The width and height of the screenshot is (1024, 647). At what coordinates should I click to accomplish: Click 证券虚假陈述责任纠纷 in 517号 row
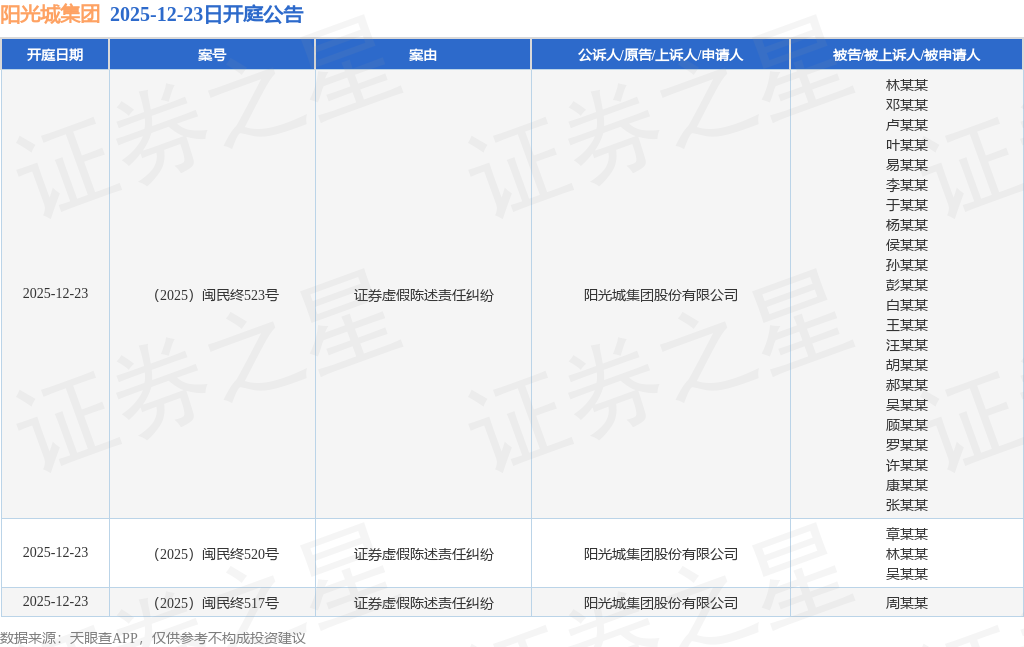click(x=424, y=603)
